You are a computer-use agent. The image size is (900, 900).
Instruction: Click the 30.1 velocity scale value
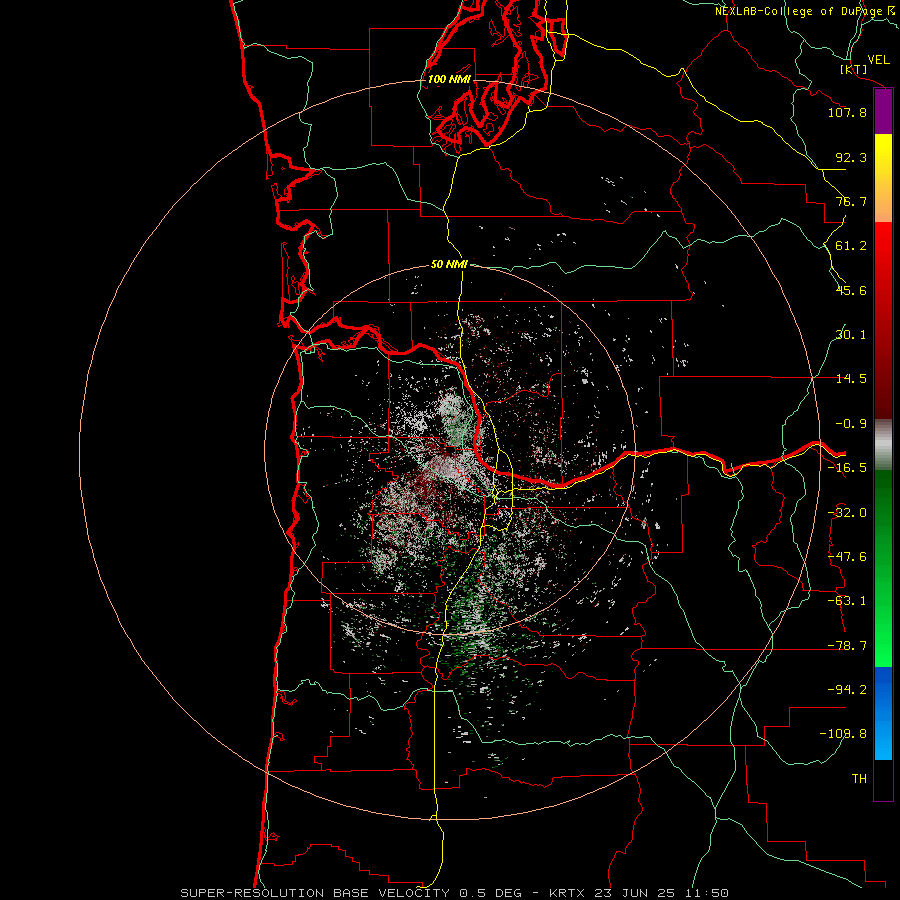[851, 335]
